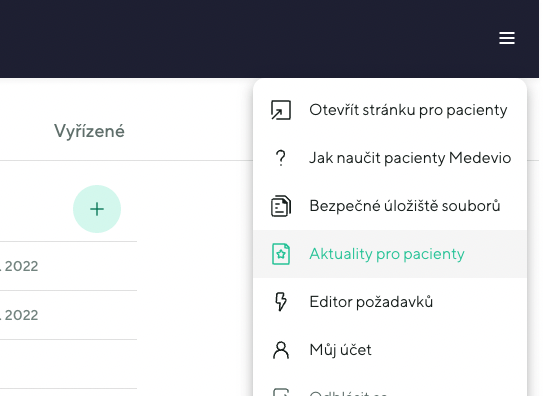Click the external link icon for patient page
The width and height of the screenshot is (543, 396).
[x=281, y=110]
